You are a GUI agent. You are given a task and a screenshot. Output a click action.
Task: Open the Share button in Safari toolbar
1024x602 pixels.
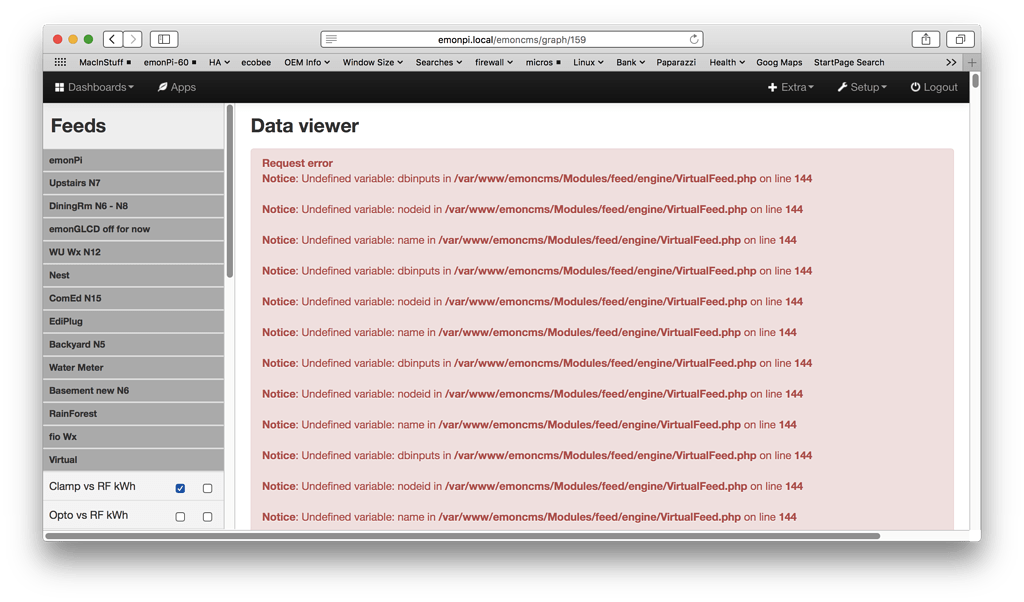click(x=925, y=39)
